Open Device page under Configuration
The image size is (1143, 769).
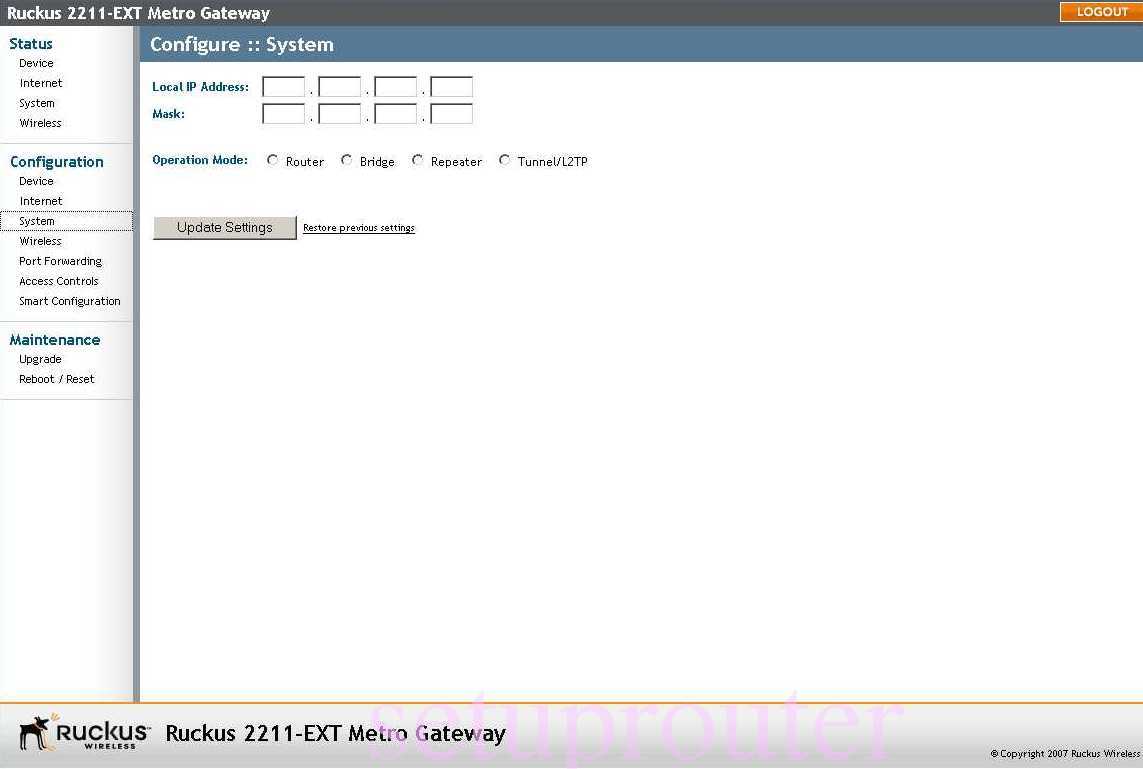36,181
